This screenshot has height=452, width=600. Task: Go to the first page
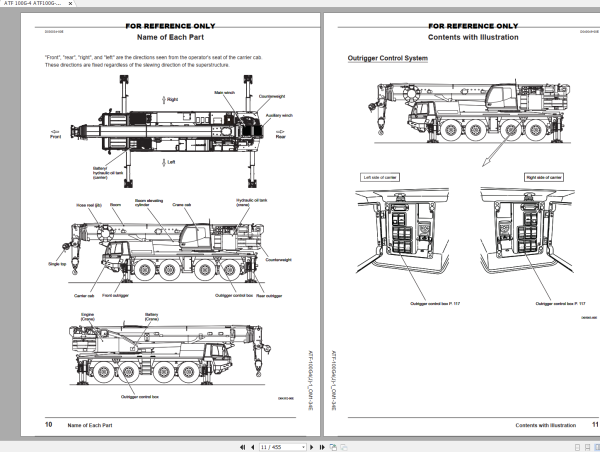click(x=242, y=447)
